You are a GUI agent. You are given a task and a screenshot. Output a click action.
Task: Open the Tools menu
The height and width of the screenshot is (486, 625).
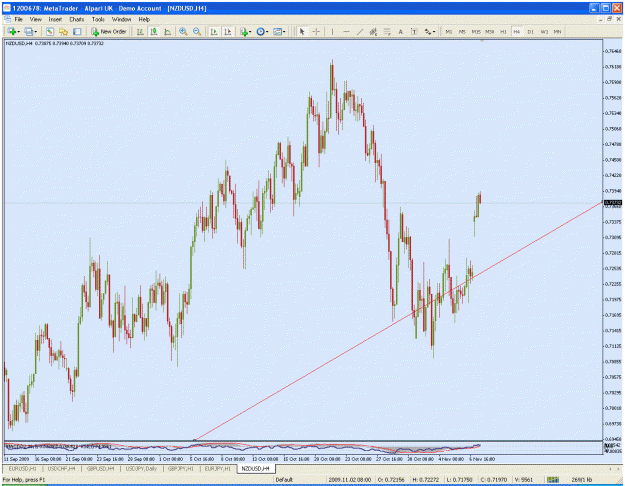[98, 19]
